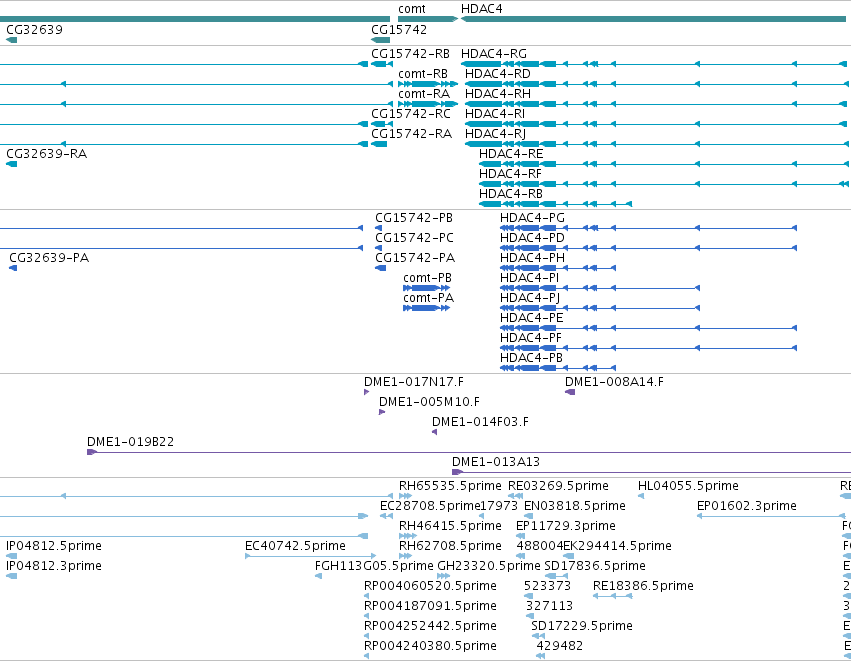Click BAC clone label DME1-013A13

496,463
